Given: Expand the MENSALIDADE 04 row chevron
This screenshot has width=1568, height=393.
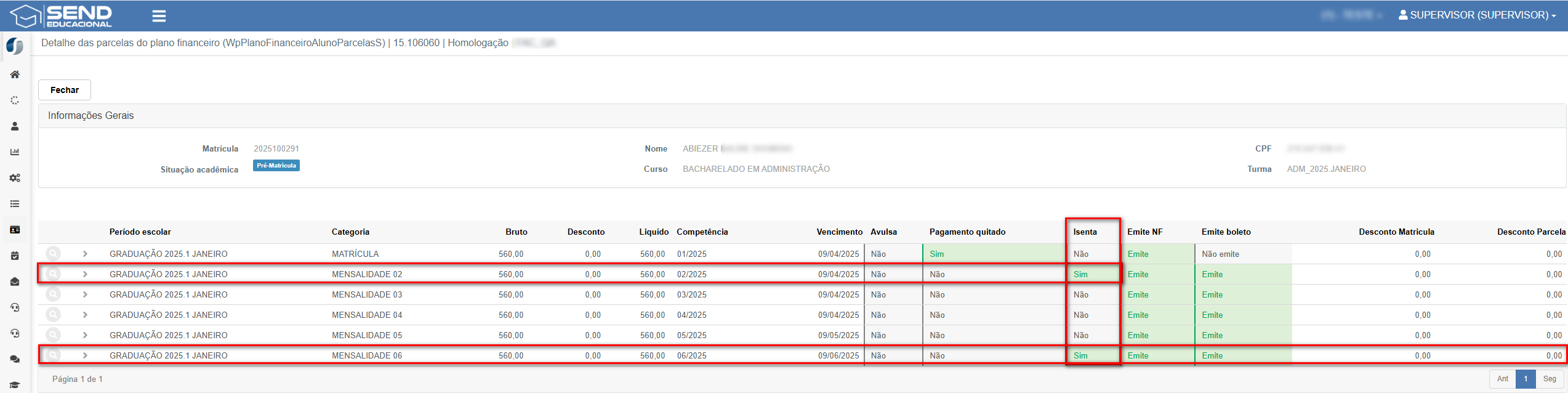Looking at the screenshot, I should point(85,315).
